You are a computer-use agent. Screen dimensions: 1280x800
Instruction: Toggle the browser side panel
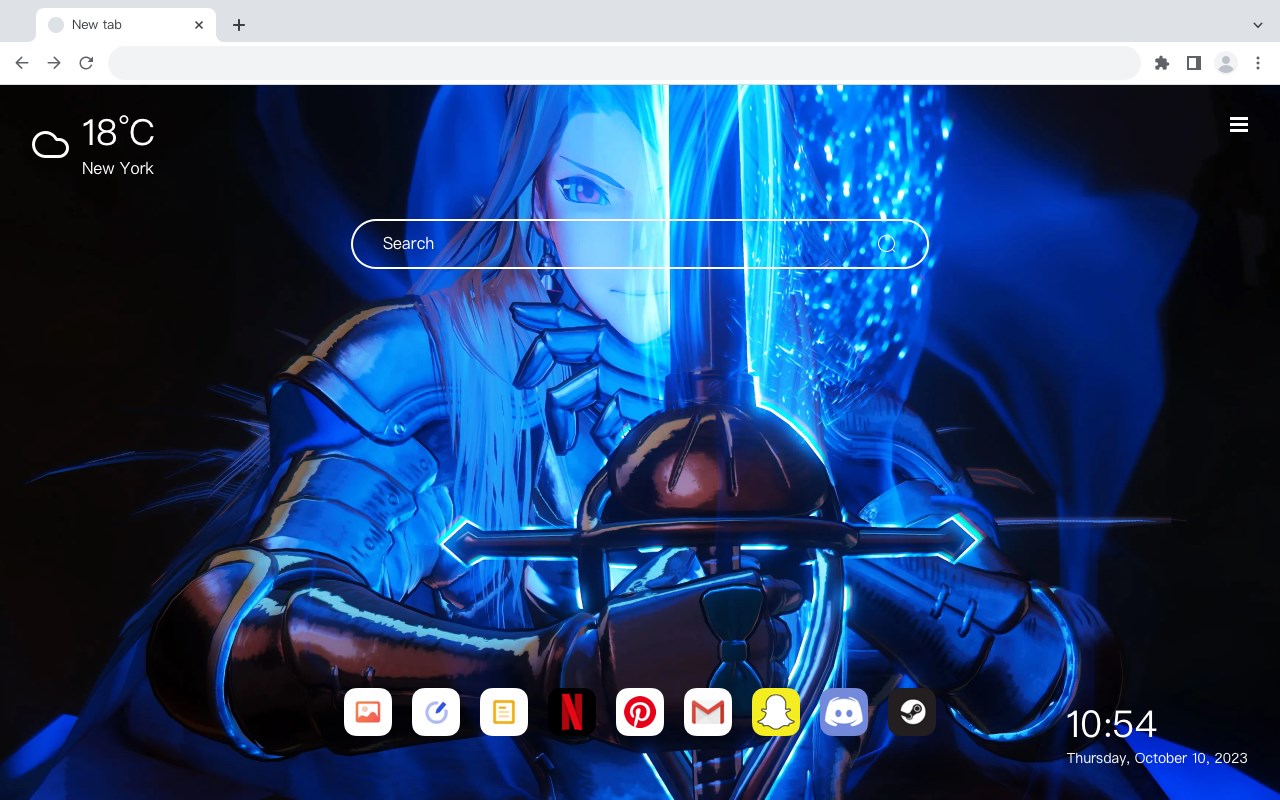[1193, 63]
